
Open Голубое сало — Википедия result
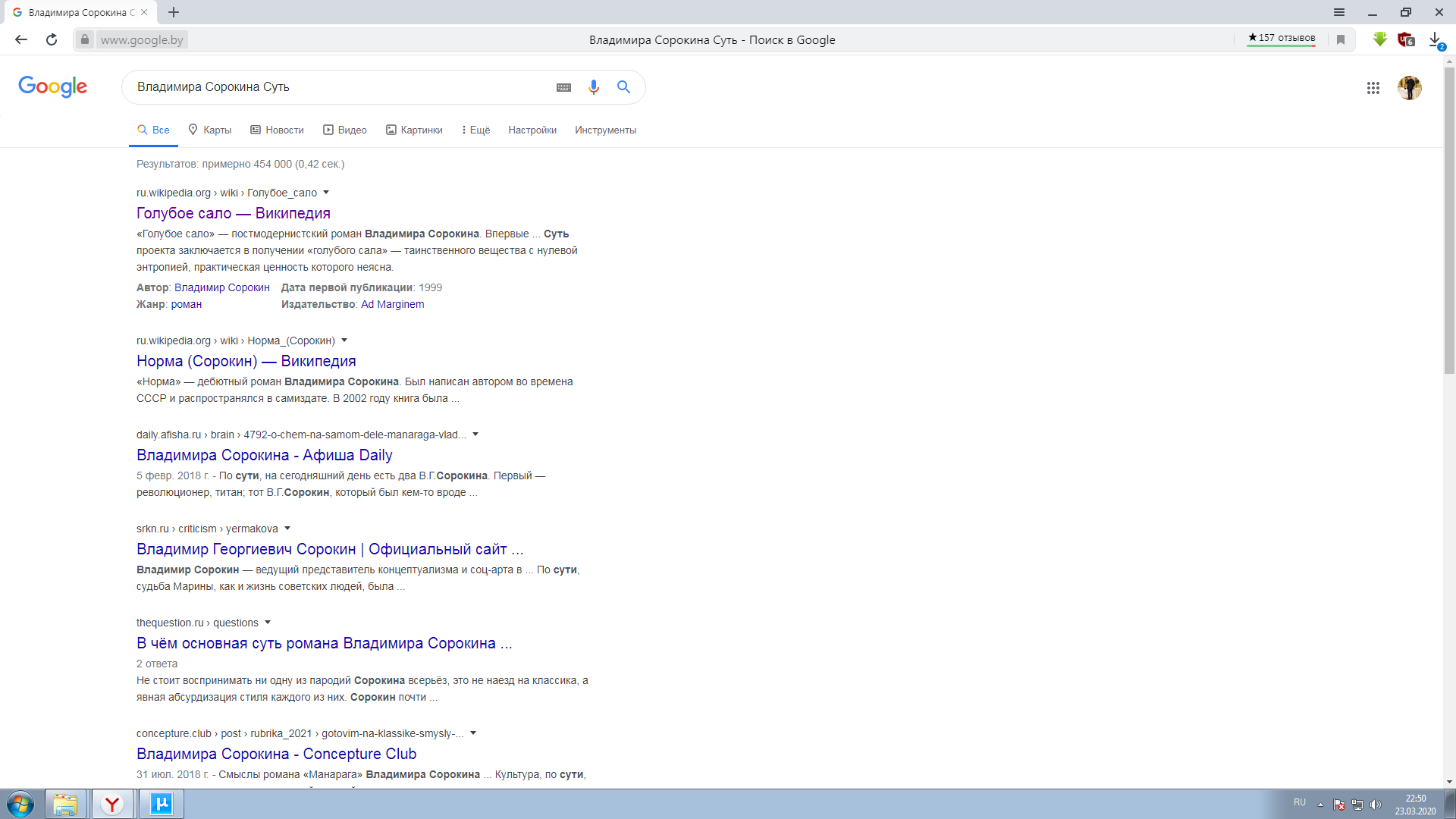pyautogui.click(x=234, y=213)
